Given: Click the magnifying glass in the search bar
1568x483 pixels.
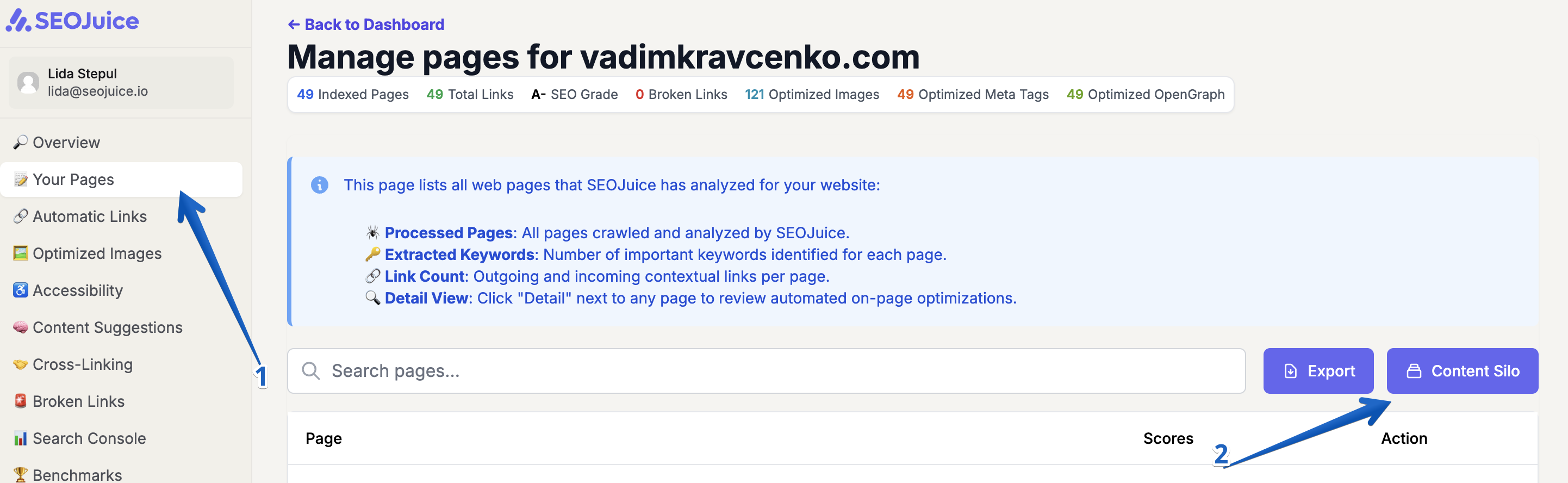Looking at the screenshot, I should click(312, 371).
